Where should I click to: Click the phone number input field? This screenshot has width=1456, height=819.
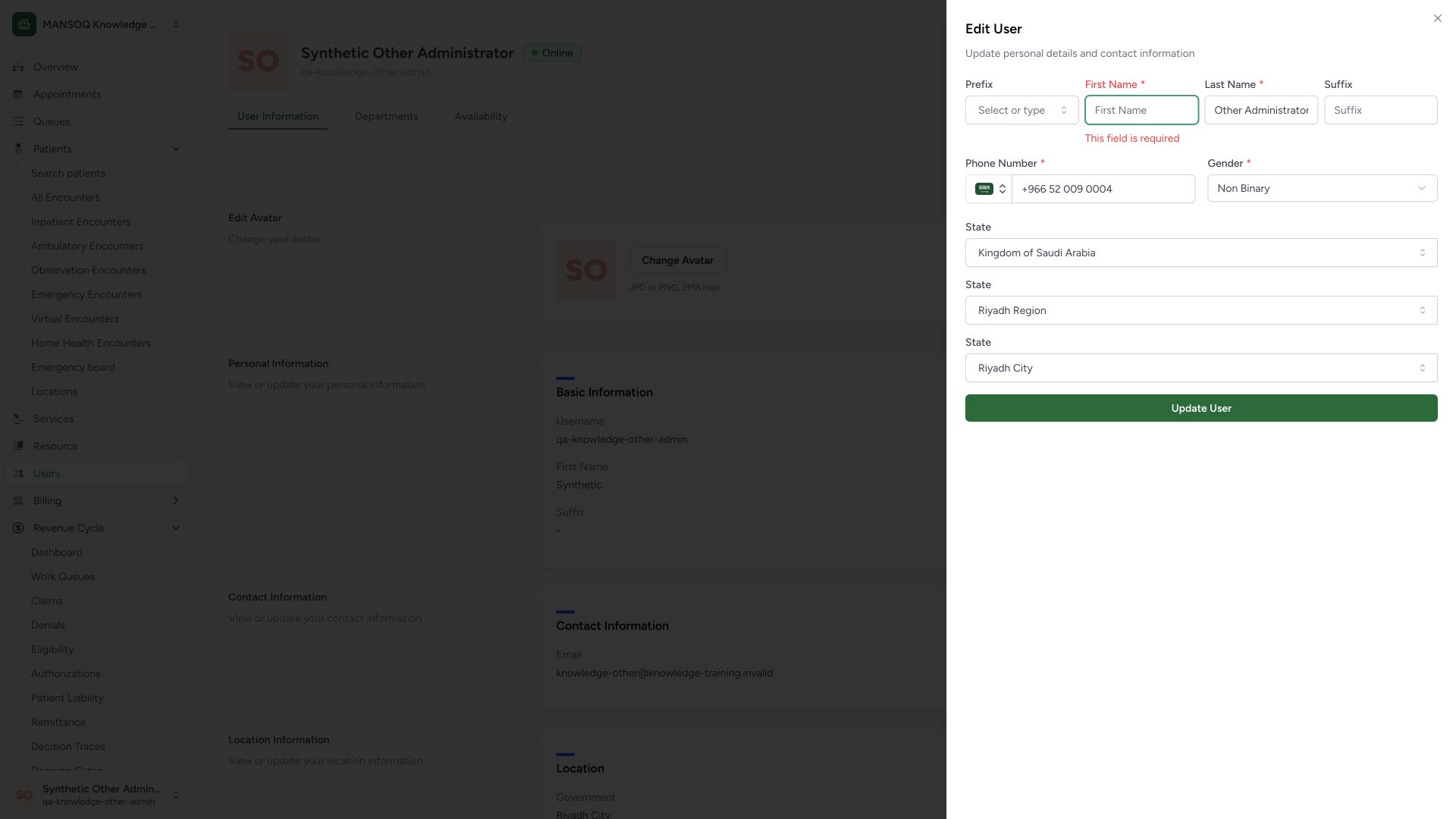pos(1103,189)
